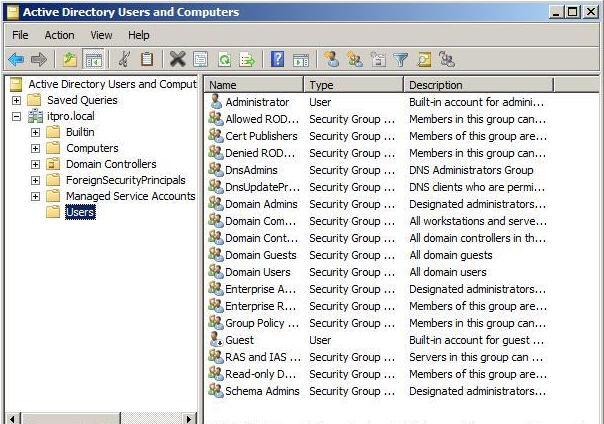Open the Help menu
Screen dimensions: 604x424
[x=139, y=35]
